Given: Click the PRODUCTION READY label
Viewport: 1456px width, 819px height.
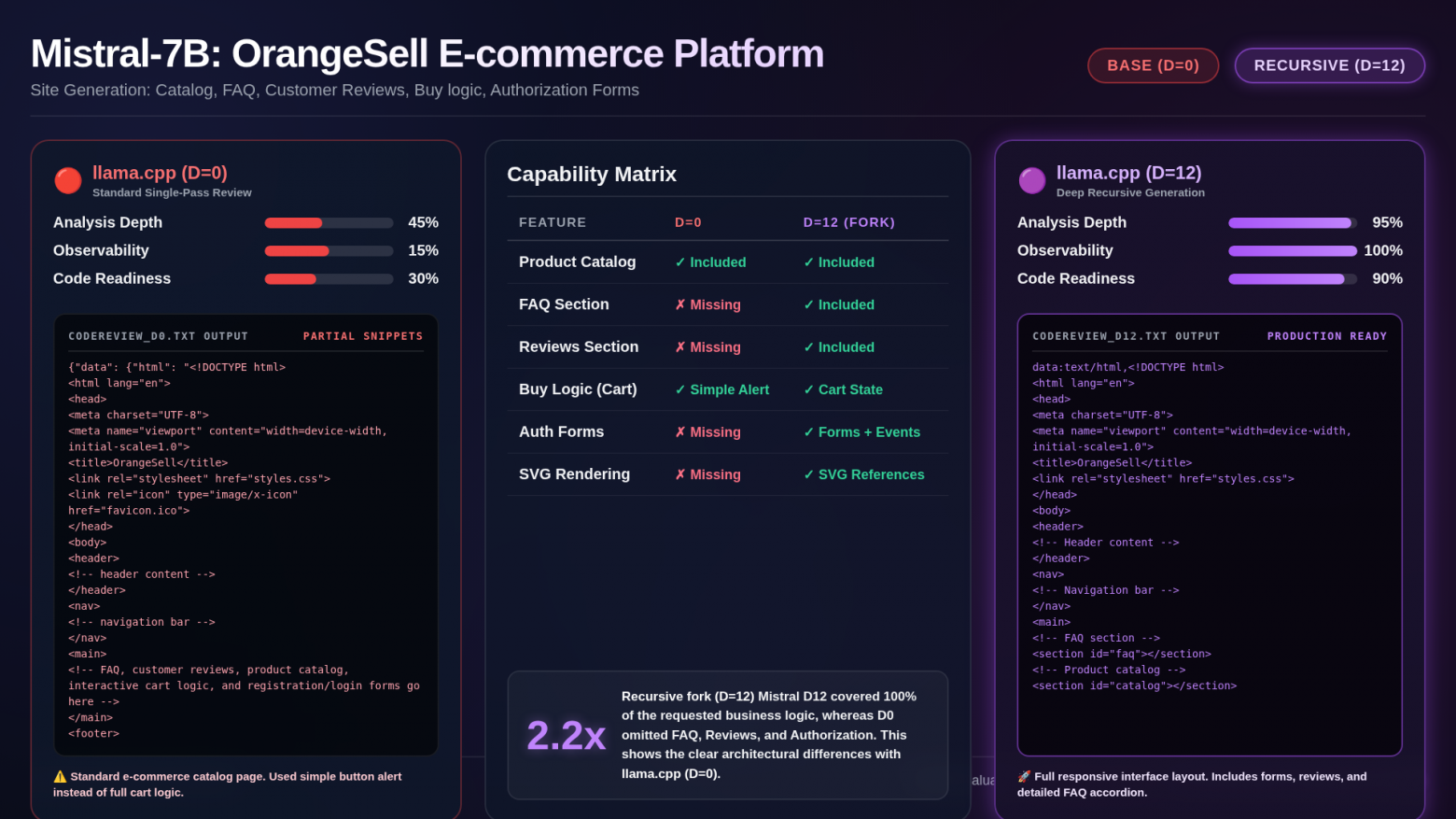Looking at the screenshot, I should tap(1327, 336).
